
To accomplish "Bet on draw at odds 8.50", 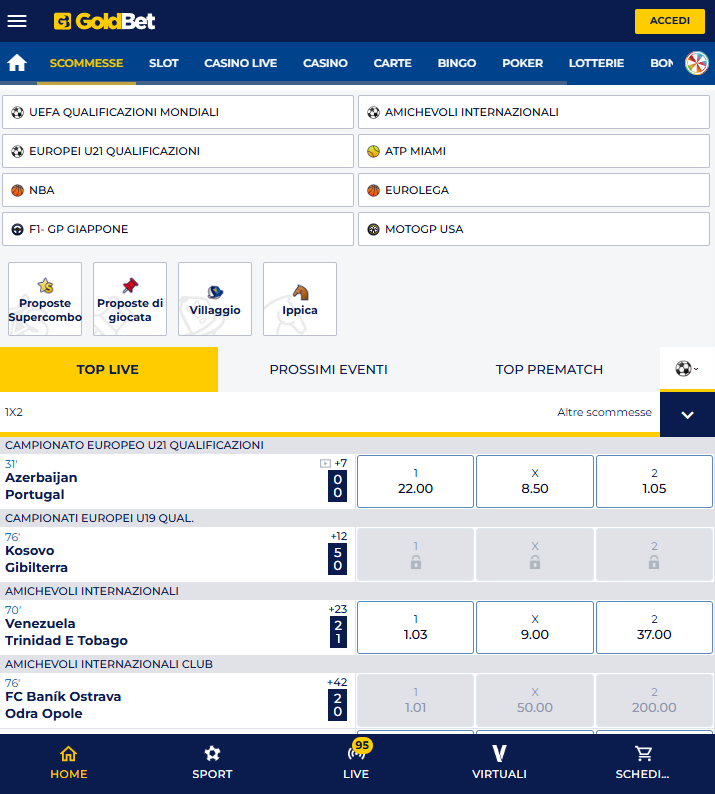I will [535, 481].
